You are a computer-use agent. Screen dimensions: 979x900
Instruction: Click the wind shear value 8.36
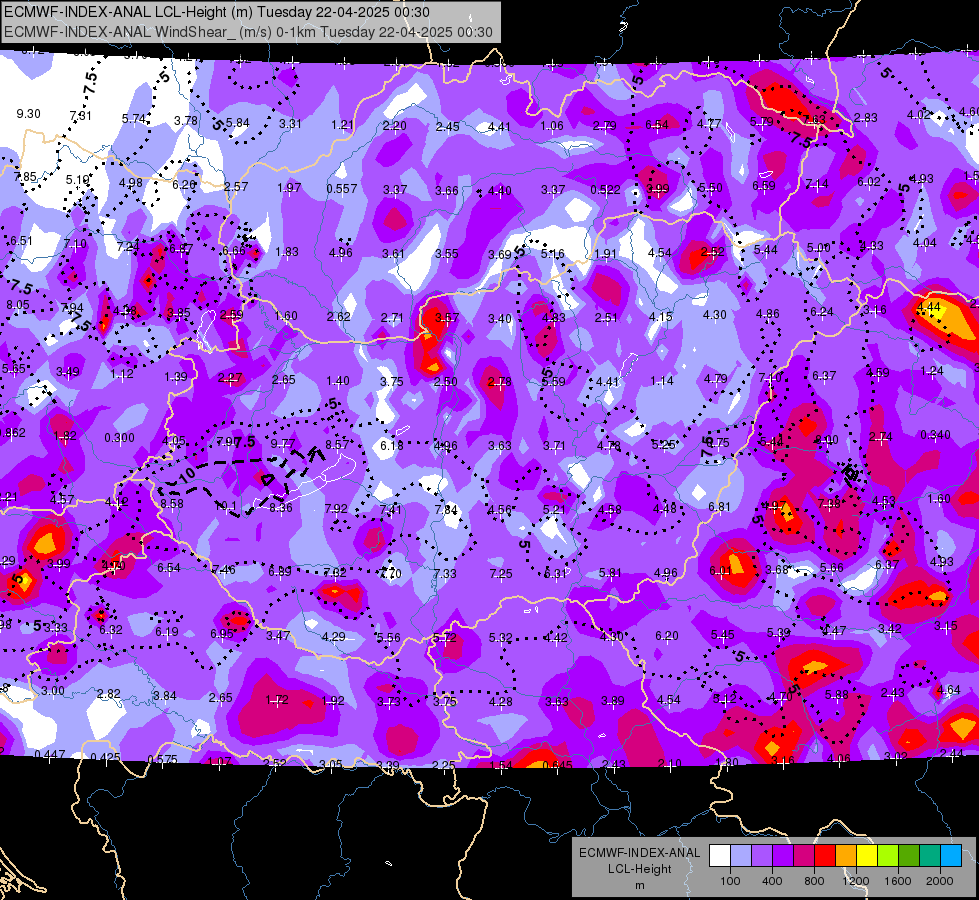pos(281,508)
